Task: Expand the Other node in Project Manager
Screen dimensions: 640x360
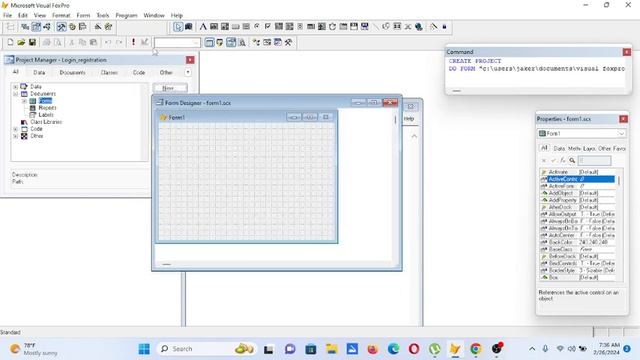Action: coord(16,136)
